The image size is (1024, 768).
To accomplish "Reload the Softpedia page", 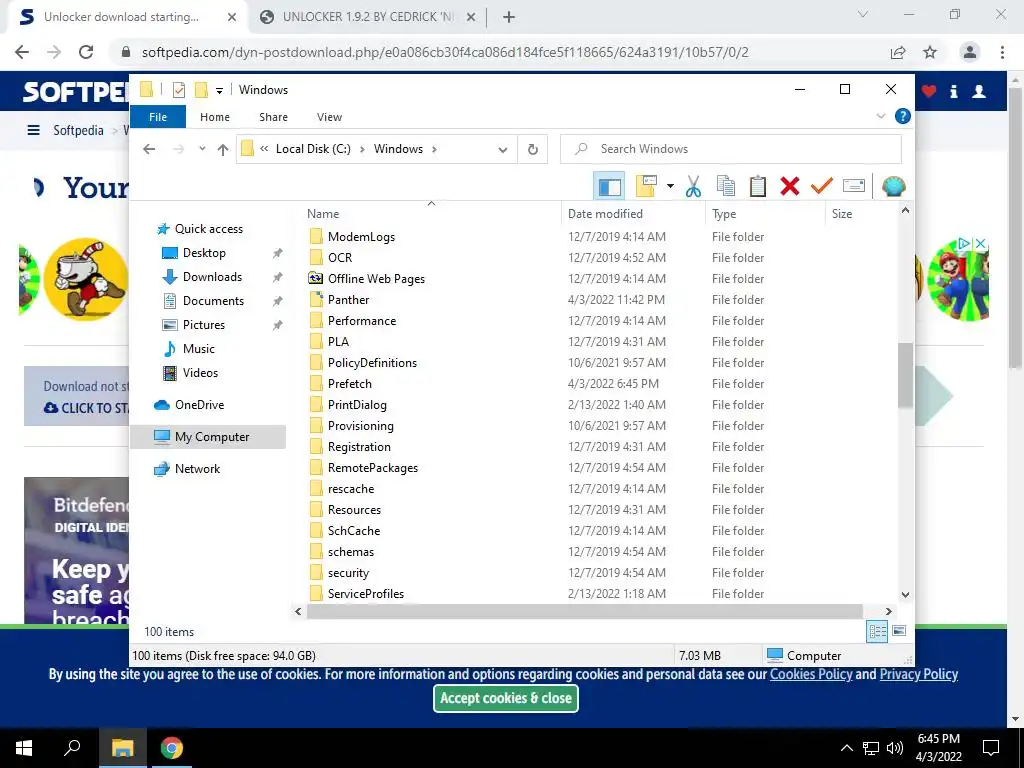I will [x=86, y=52].
